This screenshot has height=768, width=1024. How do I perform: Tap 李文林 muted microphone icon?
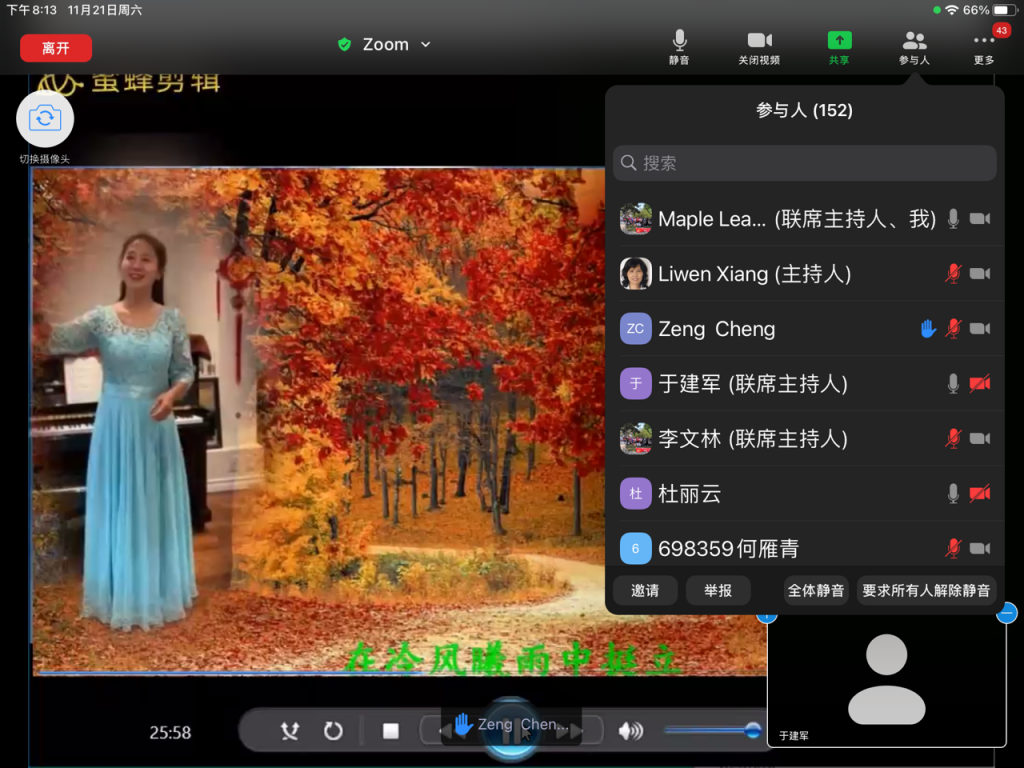[953, 438]
